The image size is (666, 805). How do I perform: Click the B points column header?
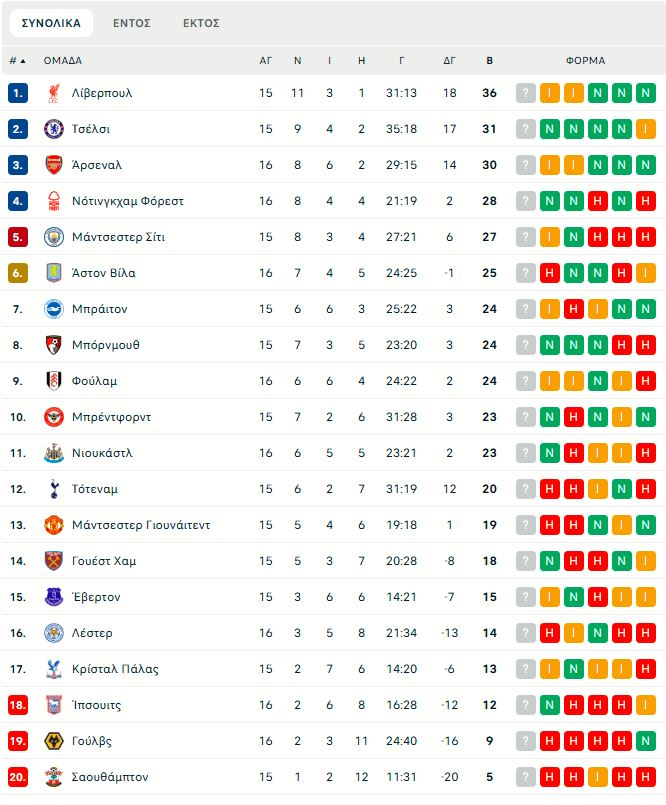pos(489,60)
